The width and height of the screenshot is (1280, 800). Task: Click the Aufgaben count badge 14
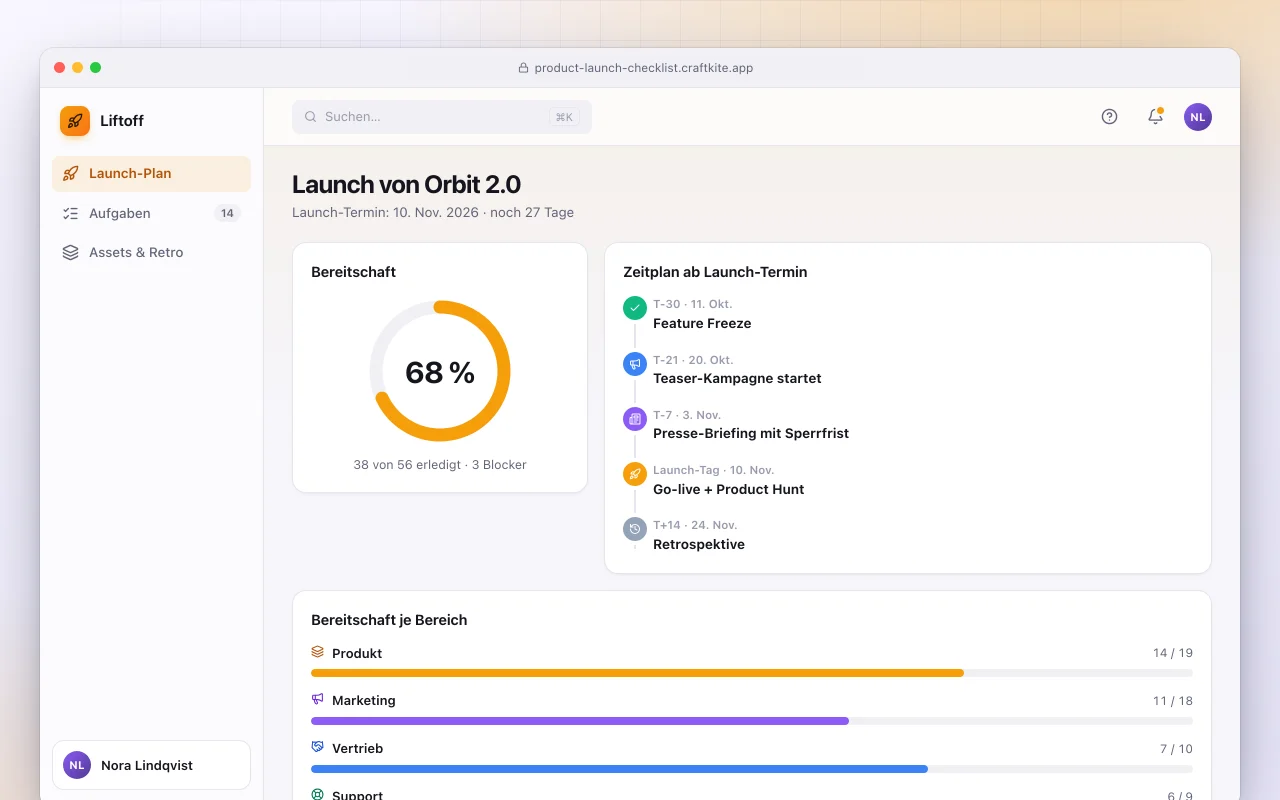click(227, 213)
